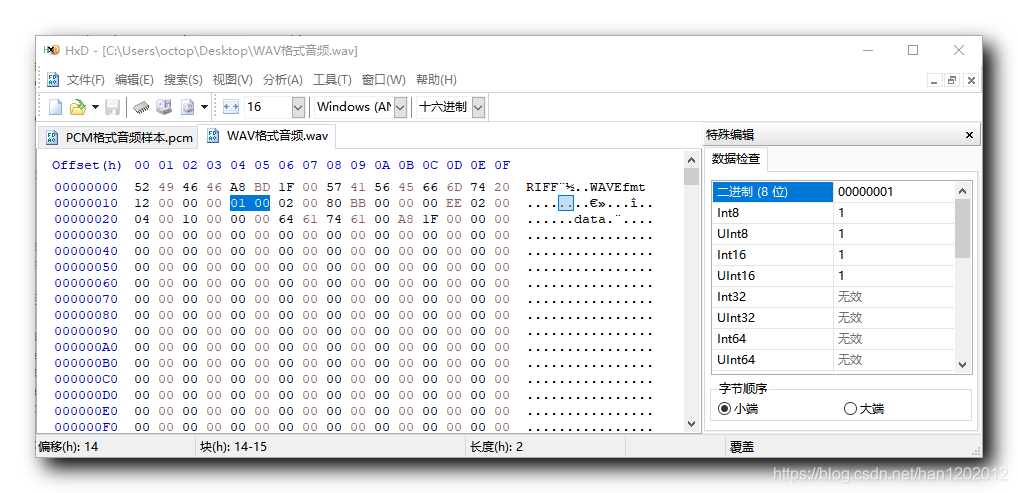Minimize the inner document window
Image resolution: width=1018 pixels, height=493 pixels.
pyautogui.click(x=935, y=81)
